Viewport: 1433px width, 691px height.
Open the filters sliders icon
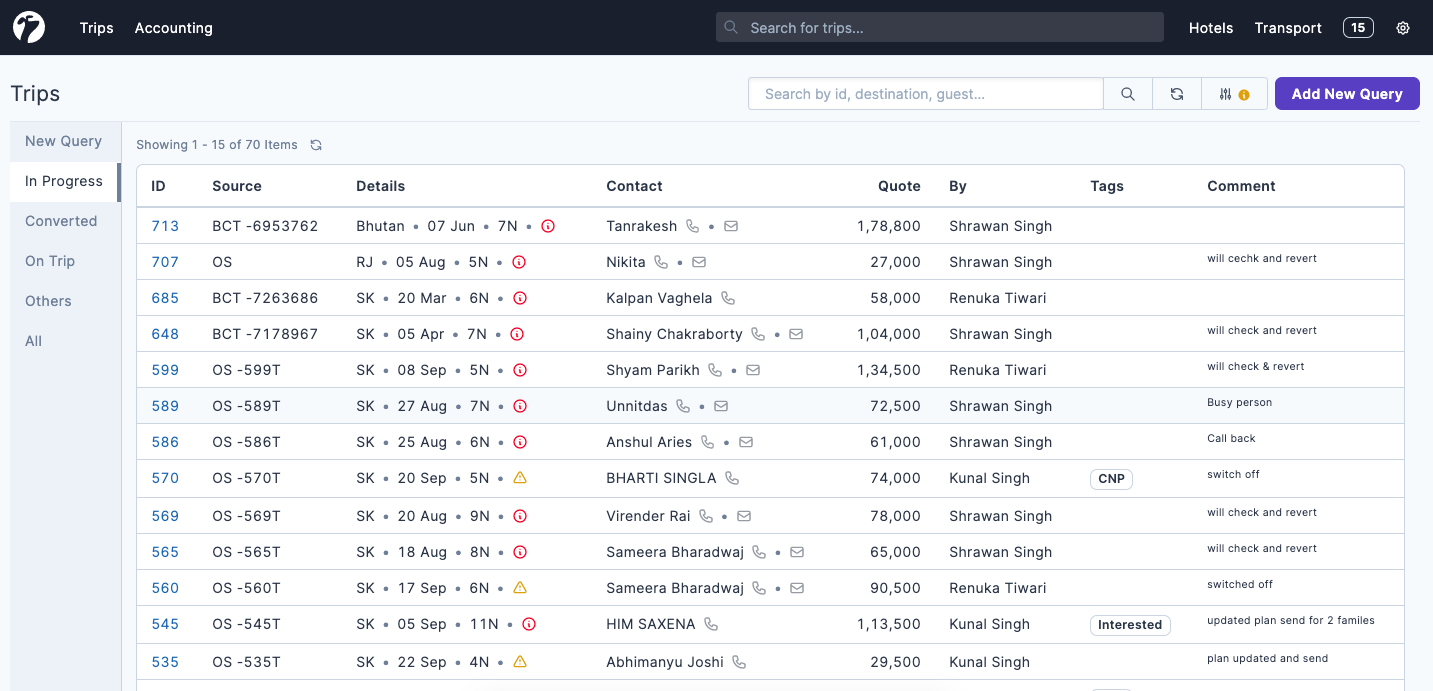coord(1226,93)
